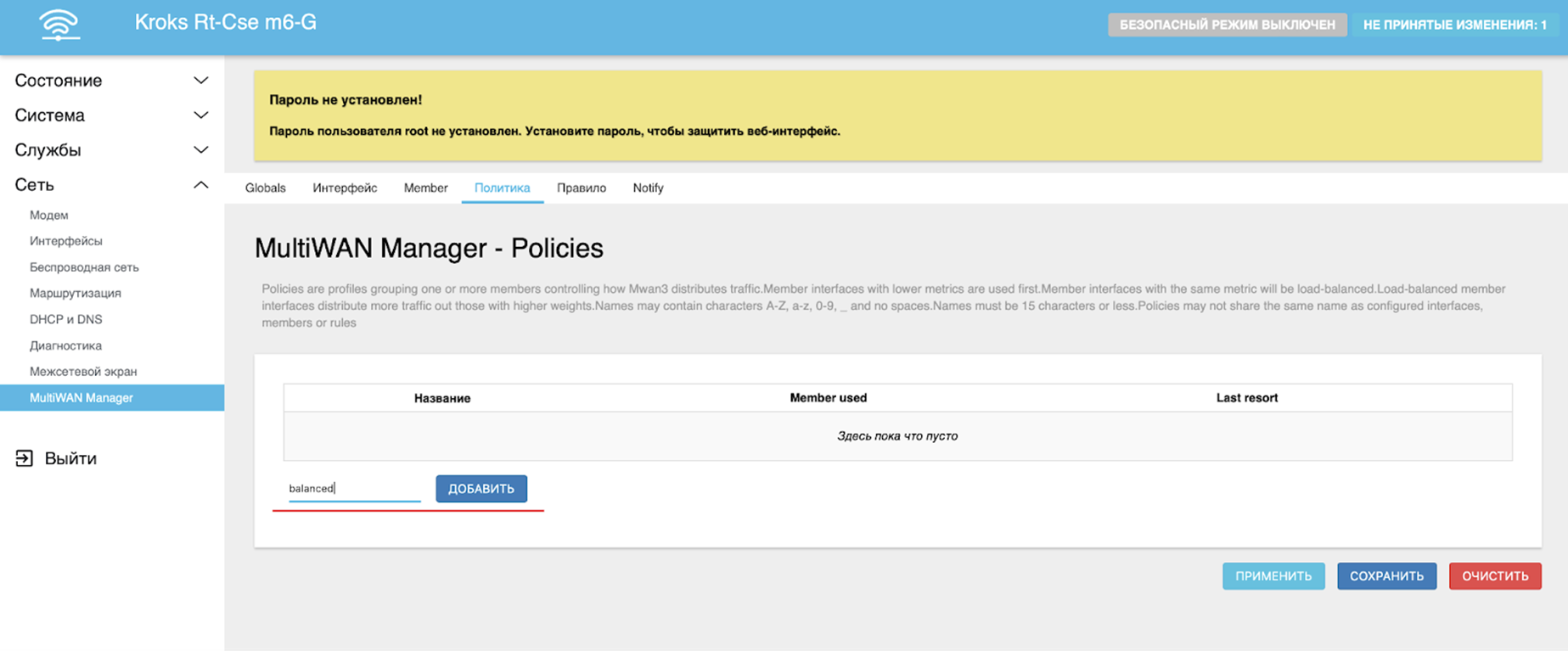Expand the Службы section arrow
Viewport: 1568px width, 651px height.
click(x=200, y=150)
